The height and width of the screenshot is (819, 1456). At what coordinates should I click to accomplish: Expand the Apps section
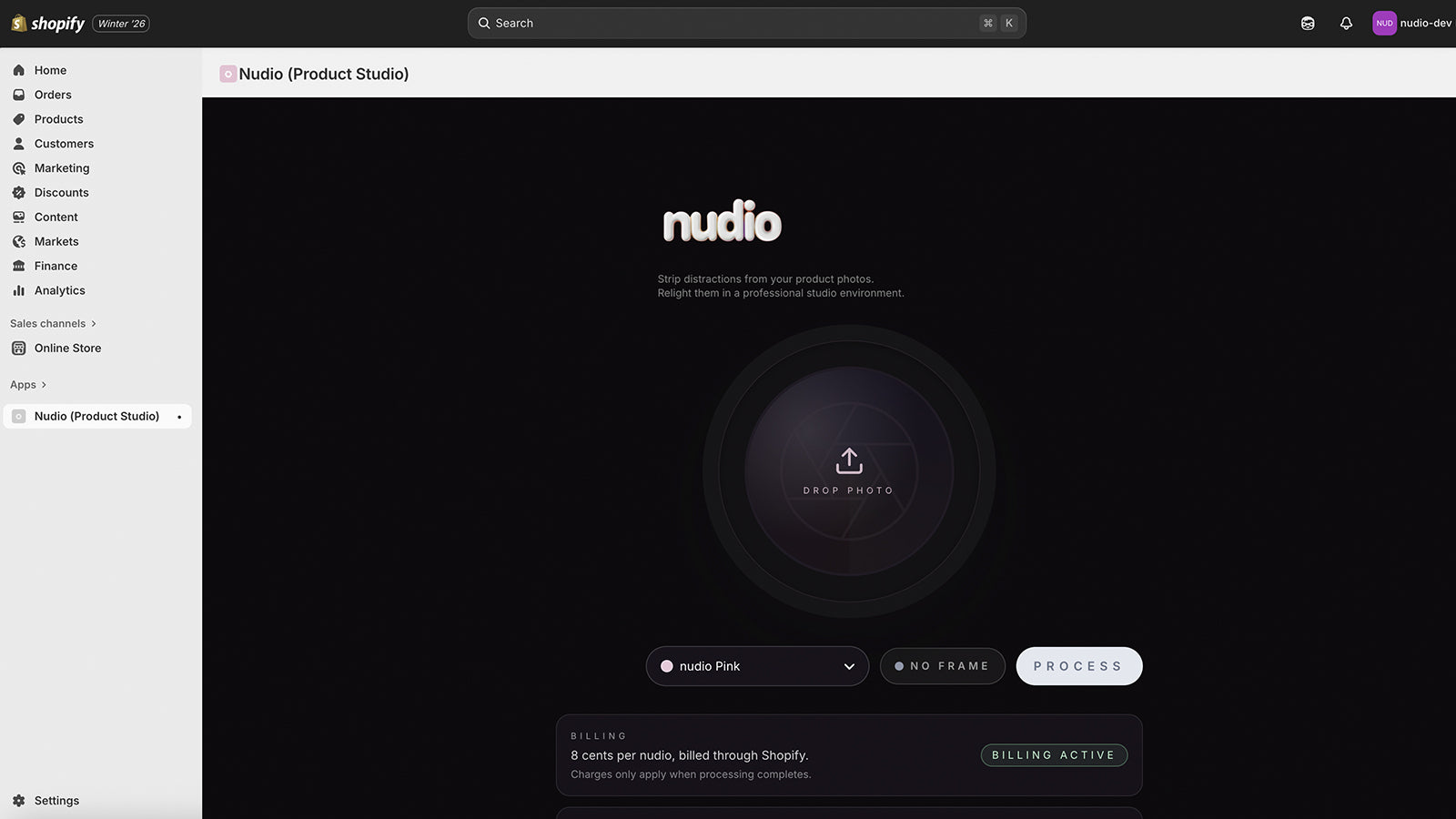[x=28, y=384]
